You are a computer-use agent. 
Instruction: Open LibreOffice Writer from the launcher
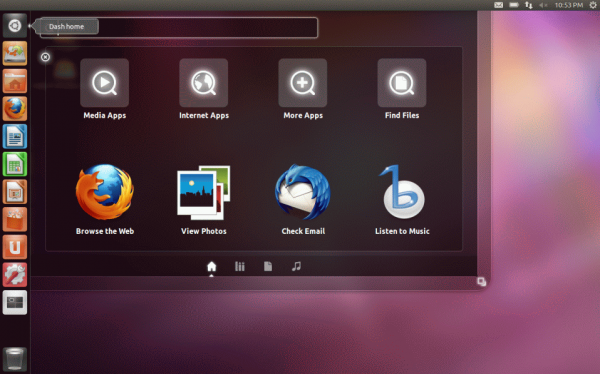(15, 136)
